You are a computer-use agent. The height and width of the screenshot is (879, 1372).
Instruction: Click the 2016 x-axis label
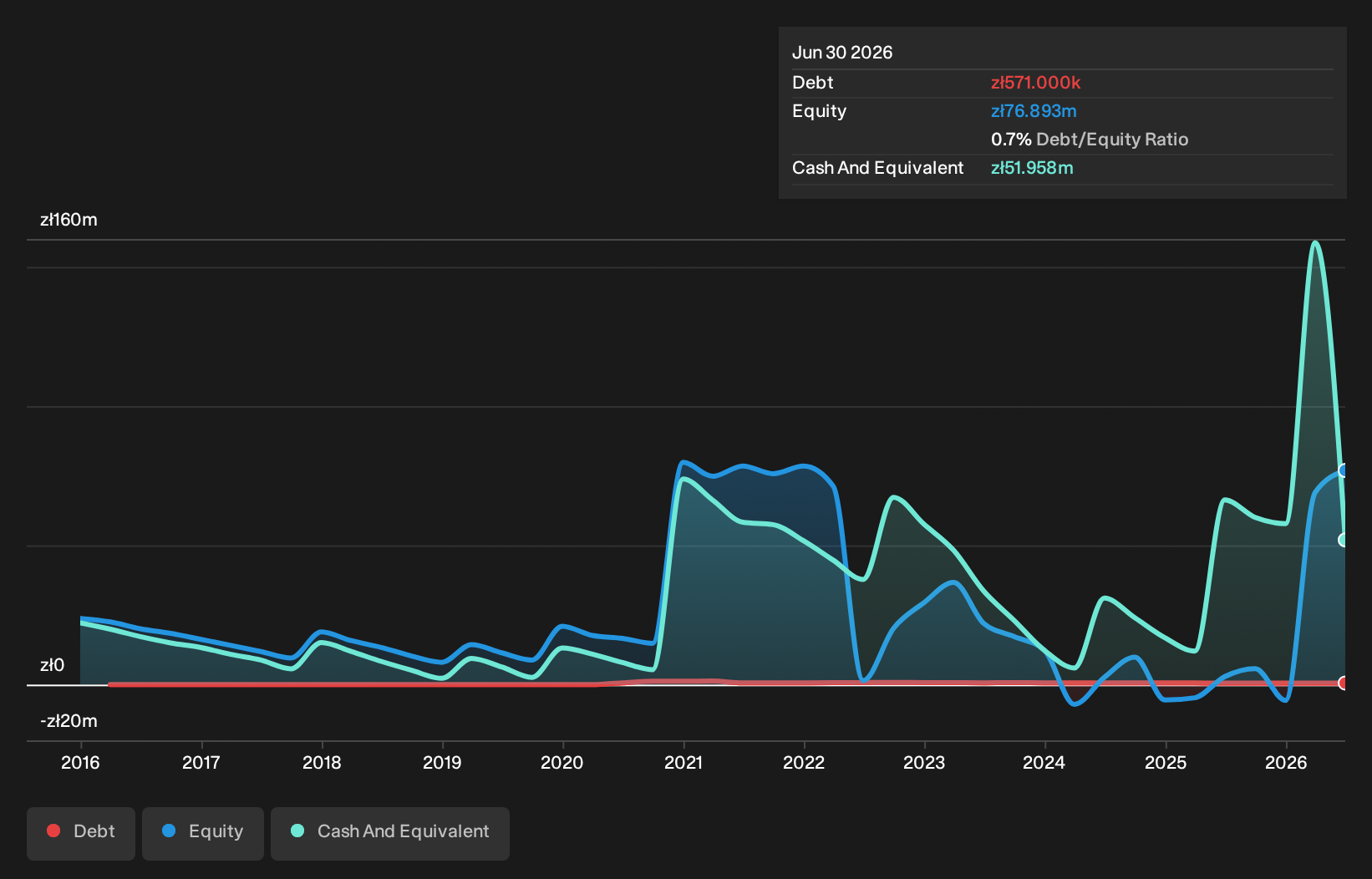(80, 762)
